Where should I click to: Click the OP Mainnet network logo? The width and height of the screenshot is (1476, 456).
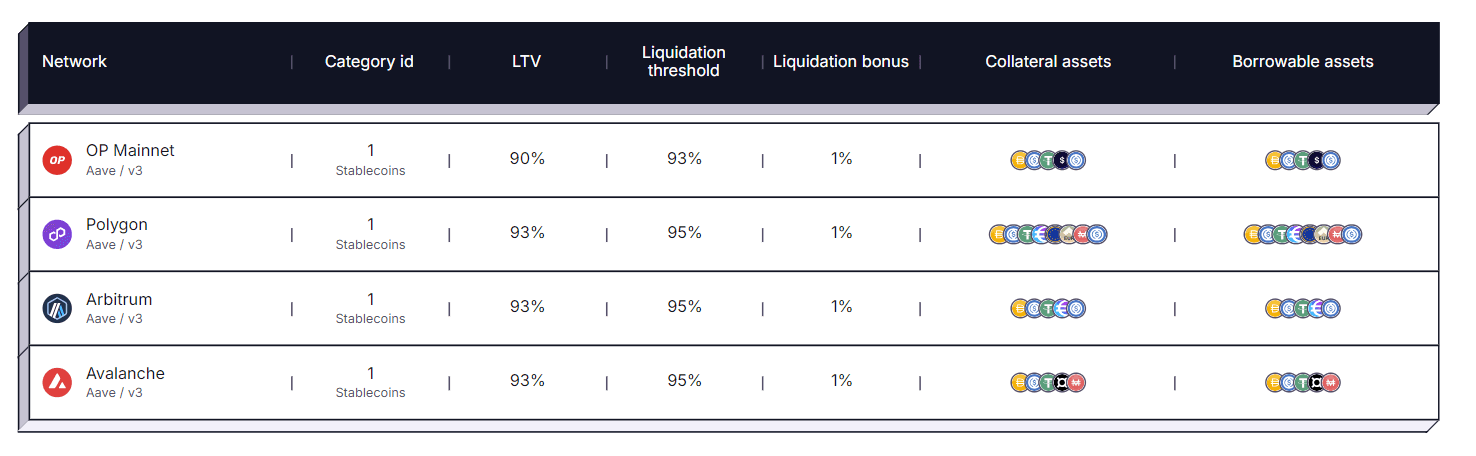coord(57,160)
